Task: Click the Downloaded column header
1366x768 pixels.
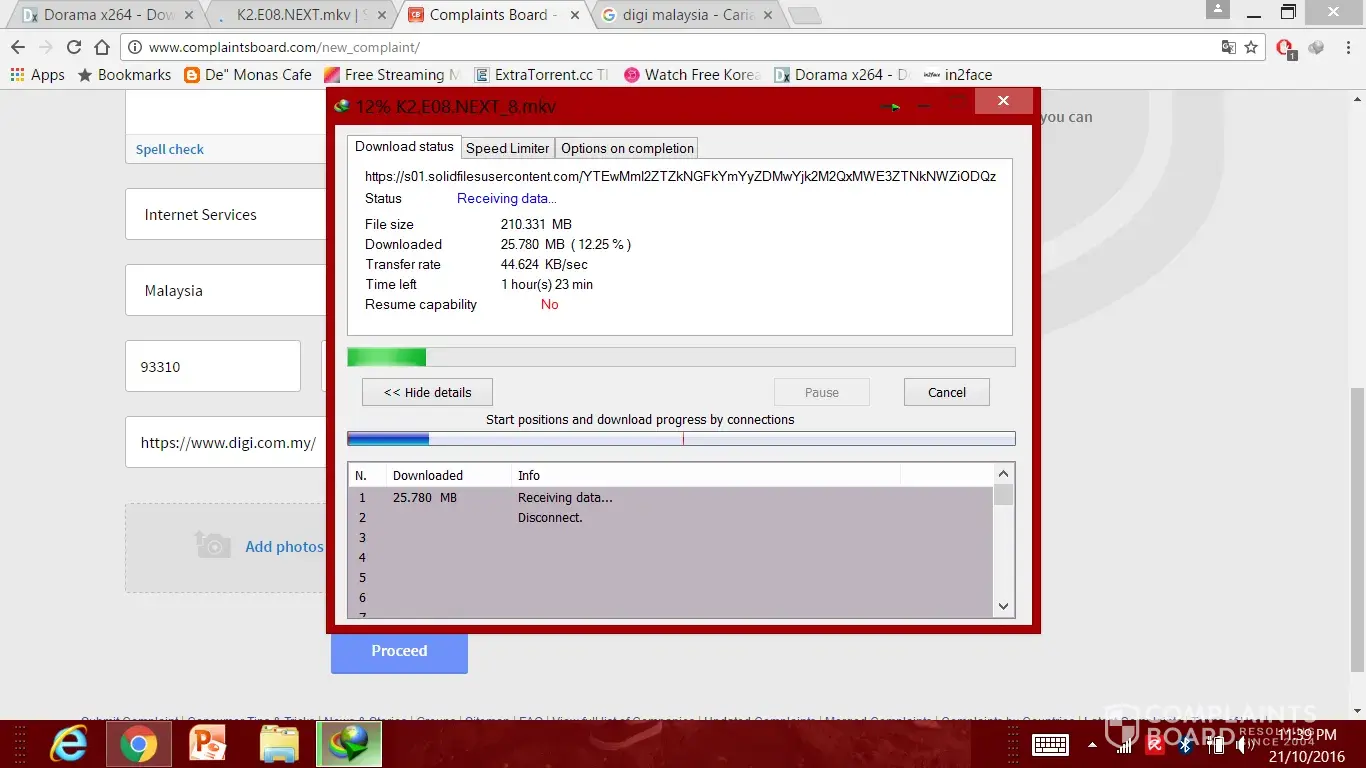Action: tap(448, 476)
